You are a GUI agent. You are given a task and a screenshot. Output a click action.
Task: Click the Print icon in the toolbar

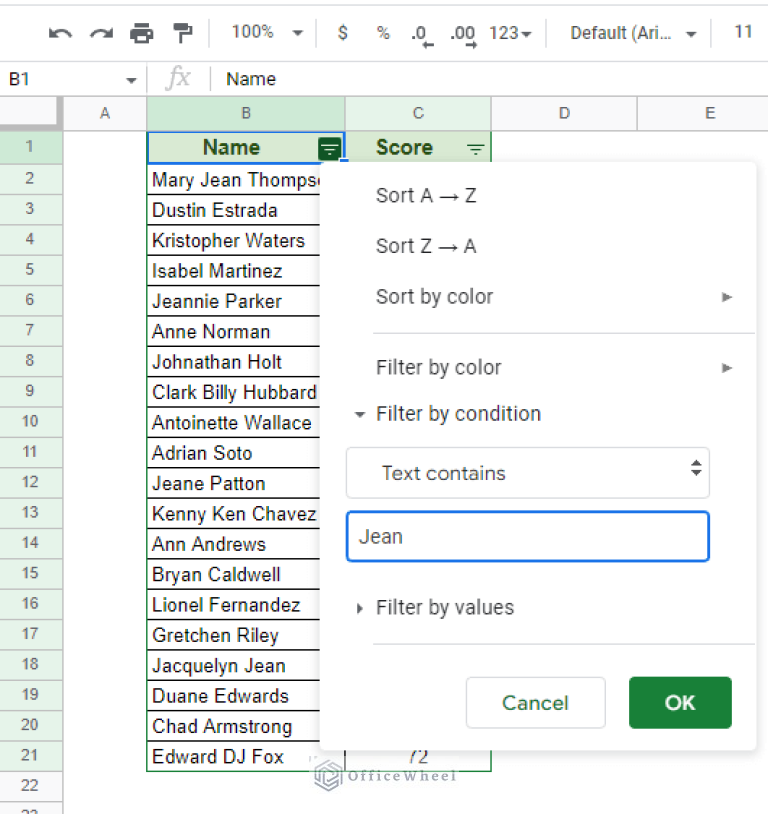click(x=141, y=32)
